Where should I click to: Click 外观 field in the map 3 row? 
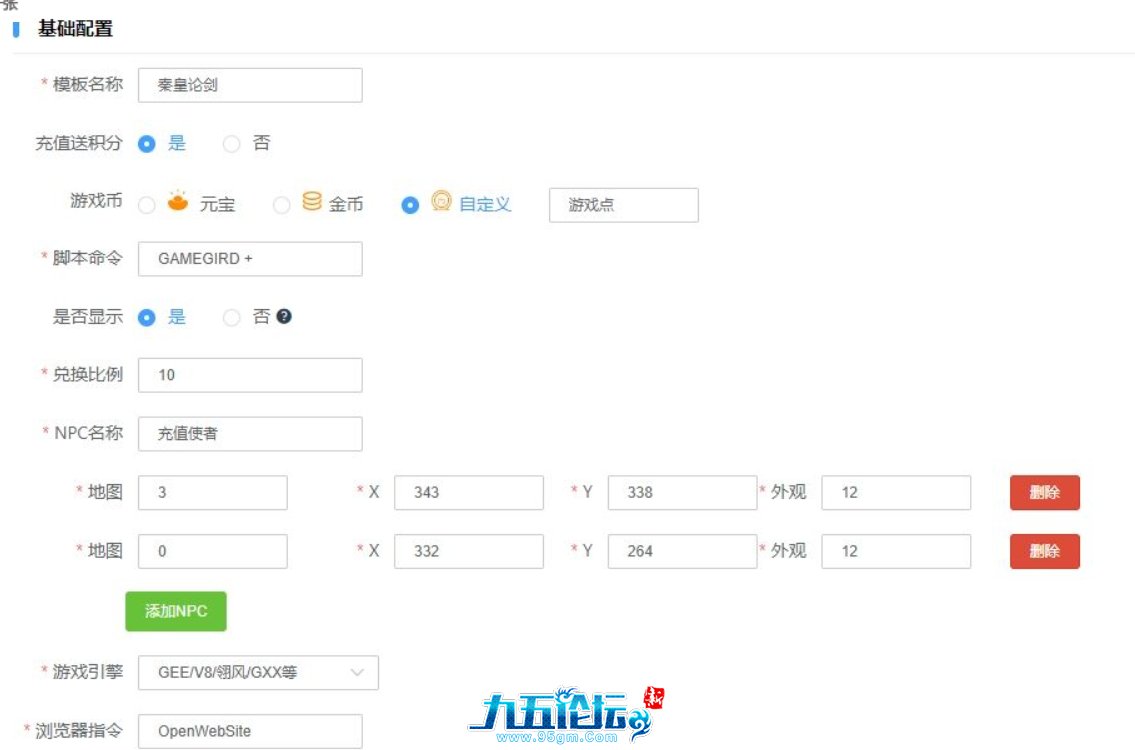click(x=896, y=492)
